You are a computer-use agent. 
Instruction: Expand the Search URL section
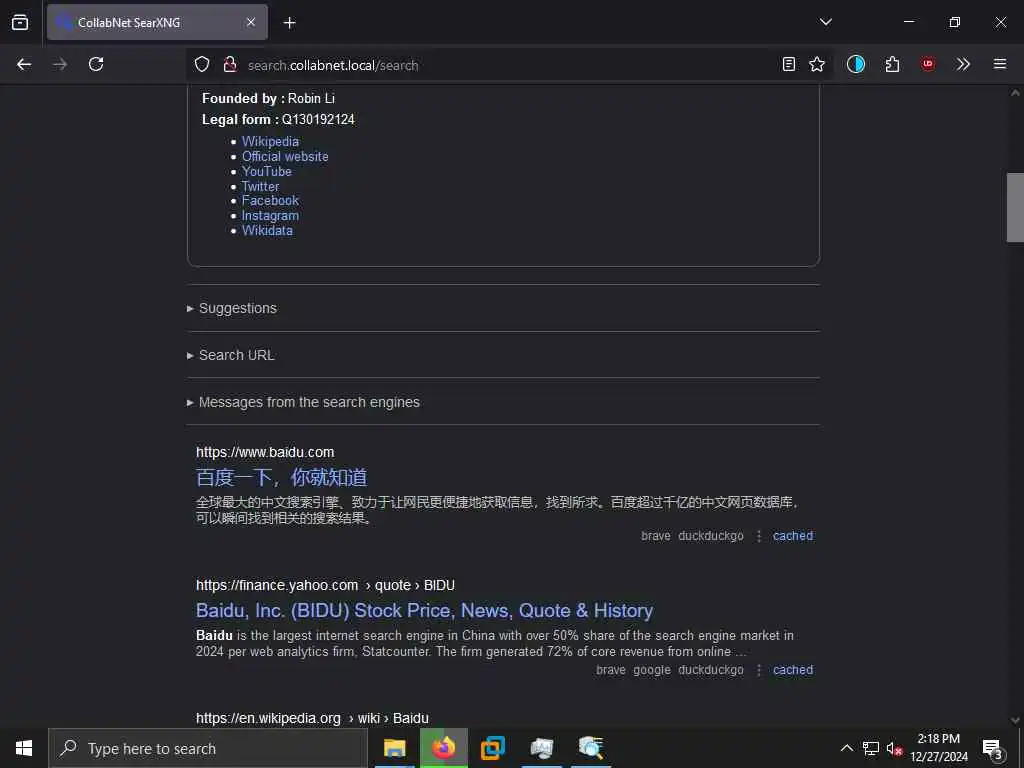pyautogui.click(x=236, y=355)
